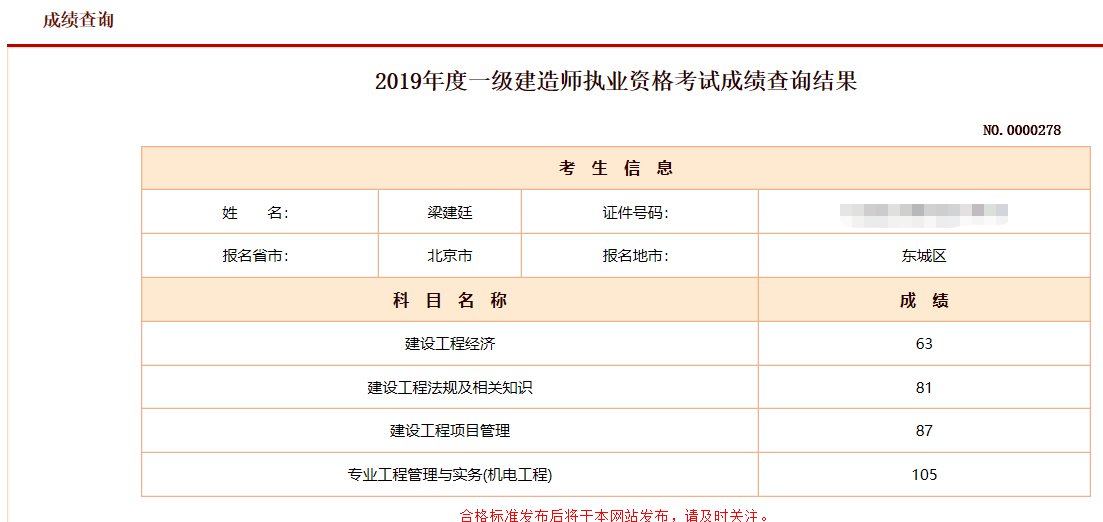1103x522 pixels.
Task: Select the 北京市 province value
Action: [x=449, y=256]
